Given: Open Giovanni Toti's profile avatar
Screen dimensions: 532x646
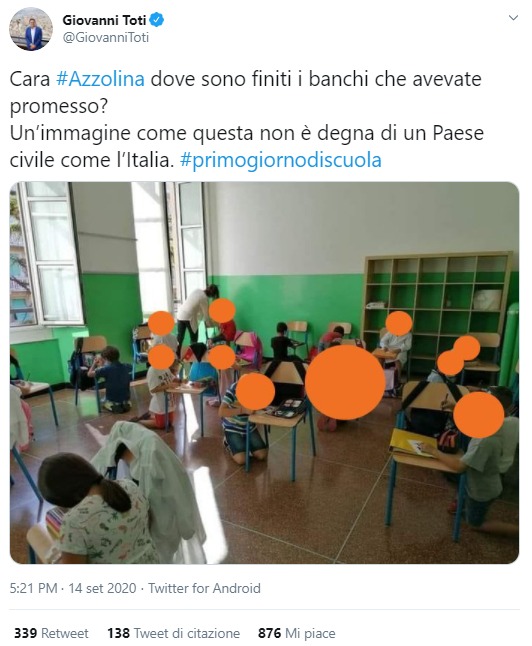Looking at the screenshot, I should (31, 29).
